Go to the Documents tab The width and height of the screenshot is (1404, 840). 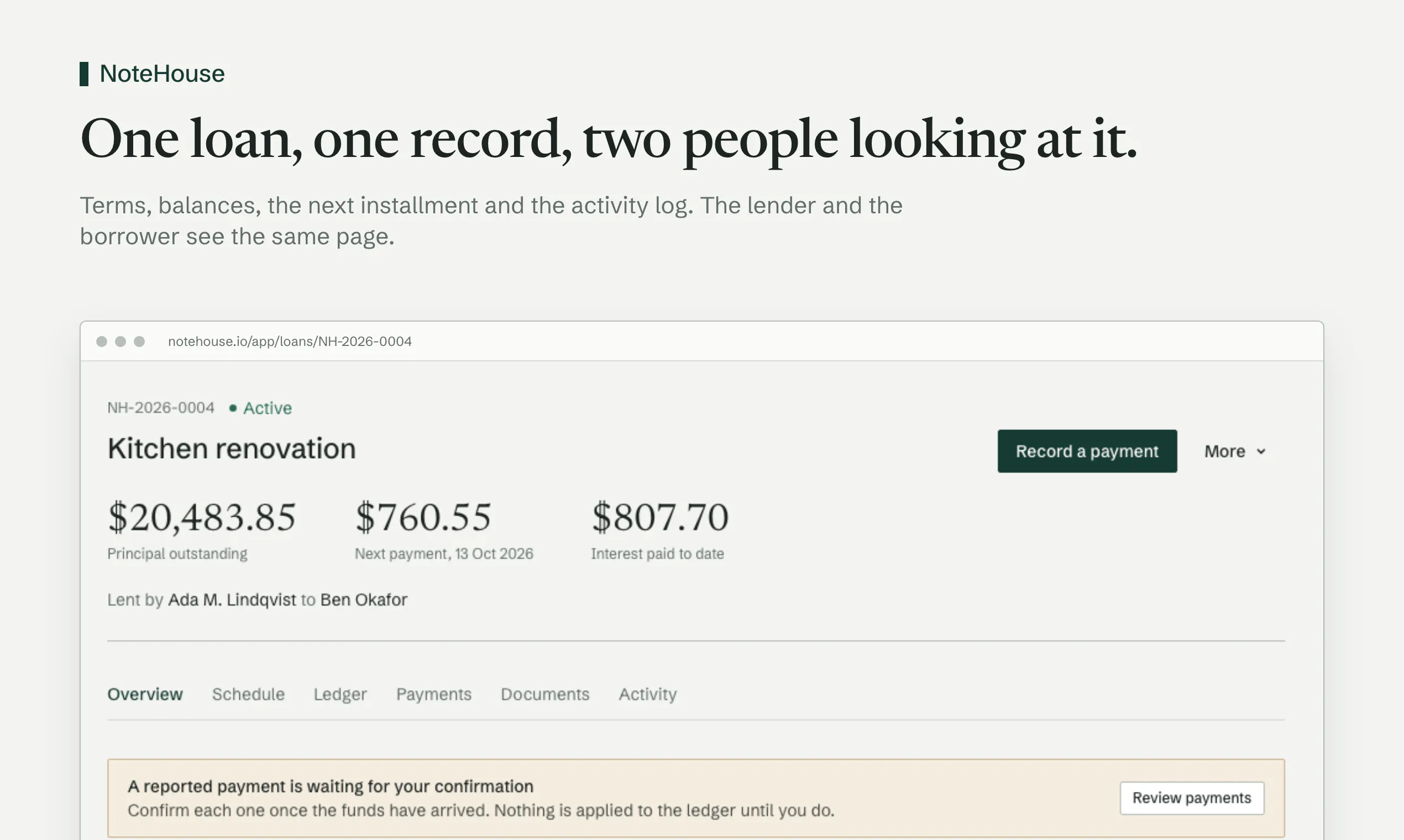coord(545,694)
